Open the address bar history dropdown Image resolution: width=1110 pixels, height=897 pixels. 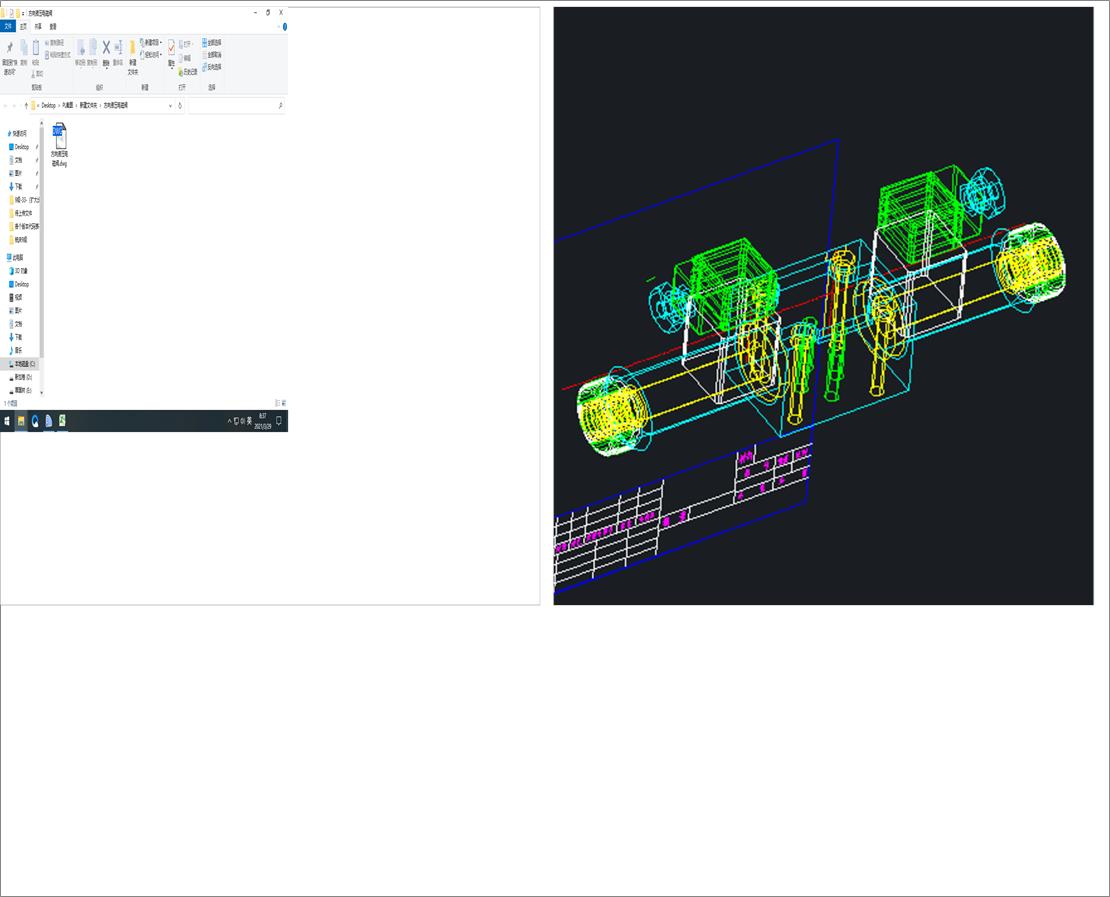tap(170, 105)
